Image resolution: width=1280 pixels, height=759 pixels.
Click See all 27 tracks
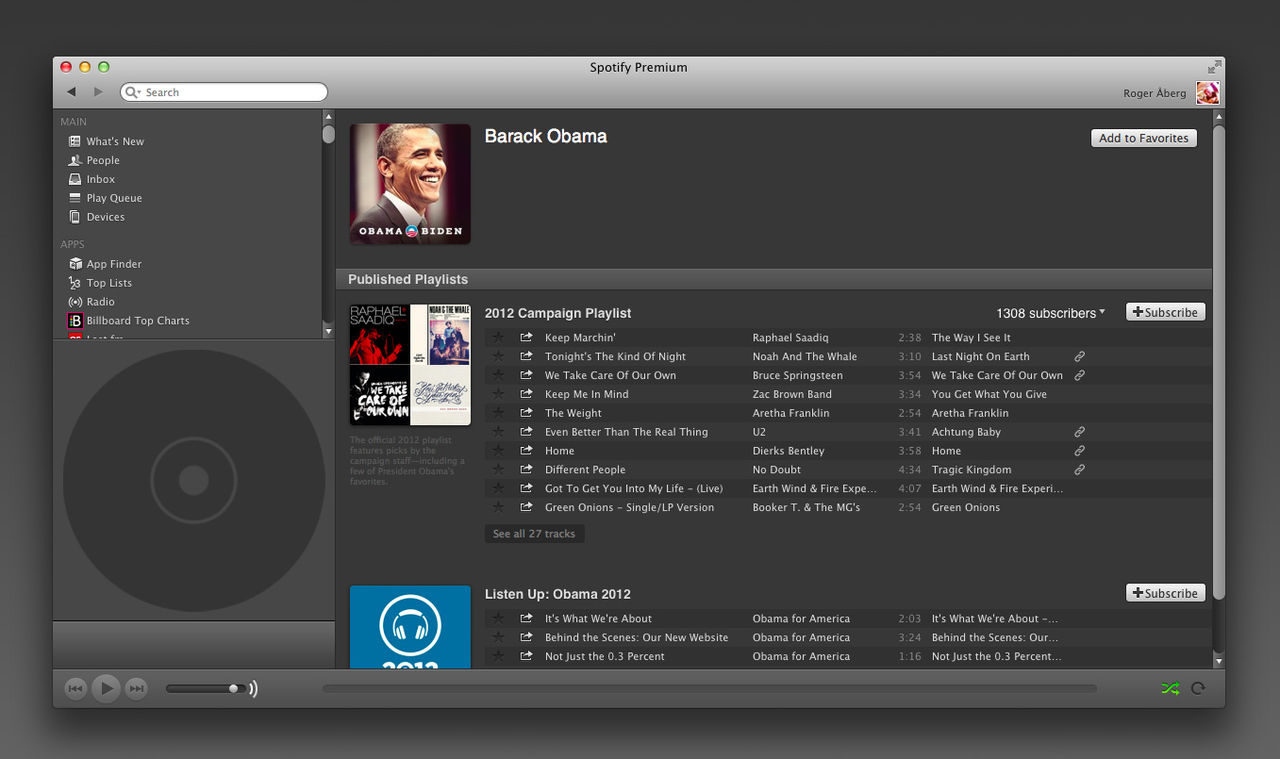(534, 534)
